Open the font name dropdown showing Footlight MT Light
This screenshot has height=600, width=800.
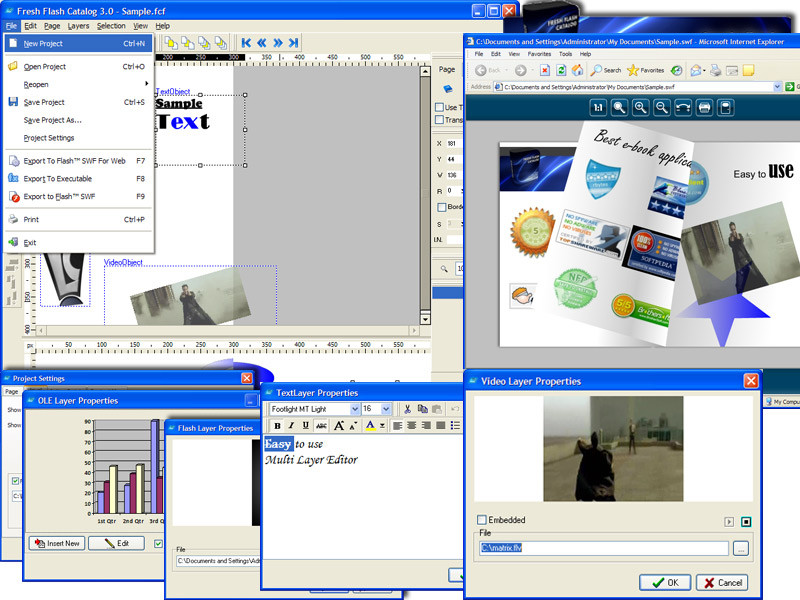pyautogui.click(x=355, y=409)
